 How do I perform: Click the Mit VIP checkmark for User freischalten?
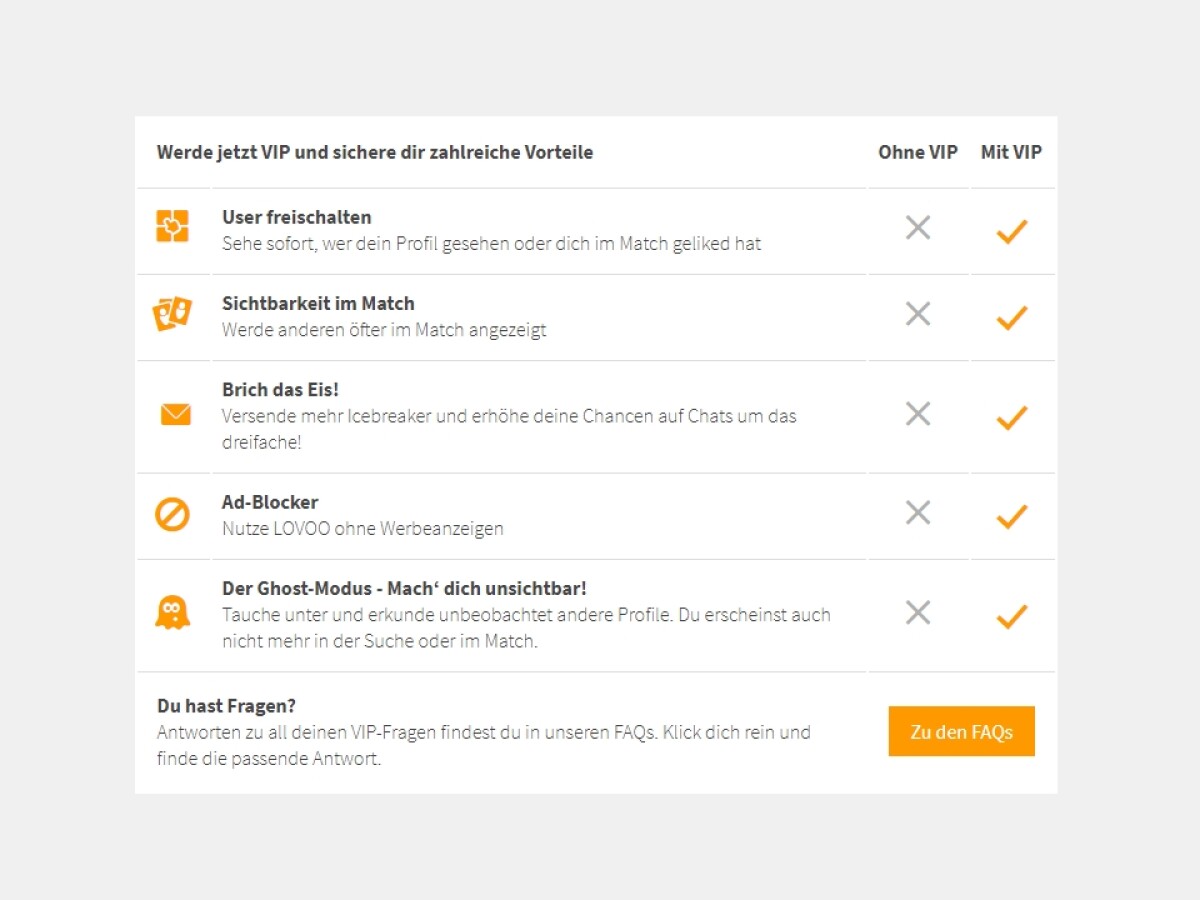coord(1012,231)
